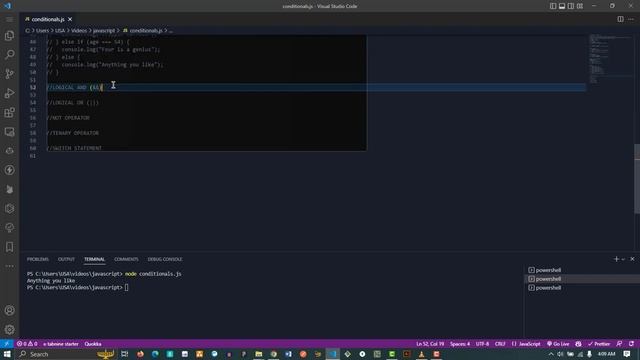Open the Manage gear icon
This screenshot has width=640, height=360.
point(9,329)
